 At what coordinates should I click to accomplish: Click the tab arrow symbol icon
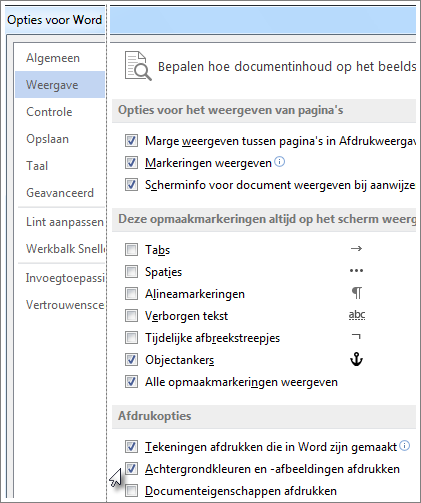pyautogui.click(x=356, y=248)
